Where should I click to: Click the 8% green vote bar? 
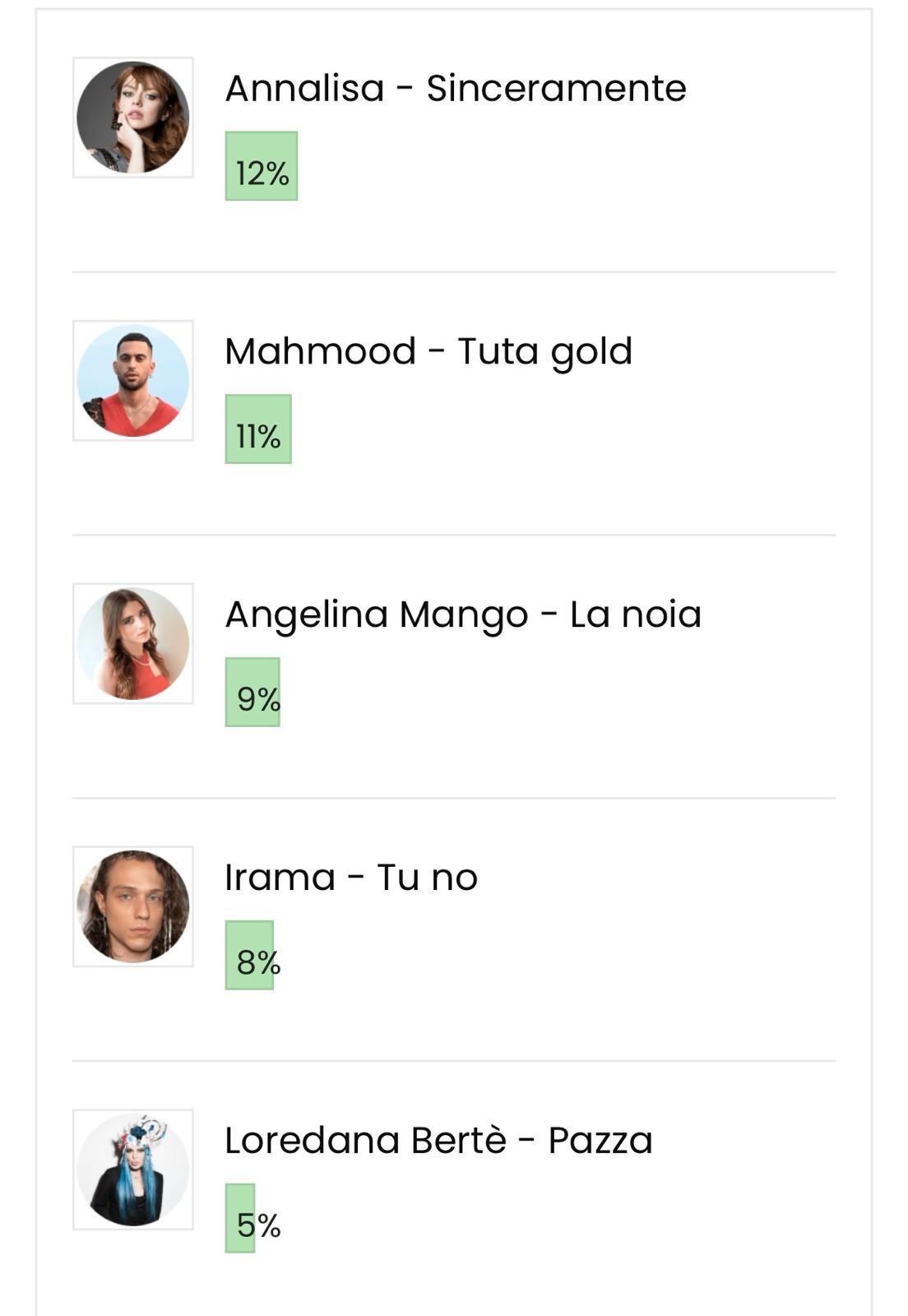pos(249,956)
